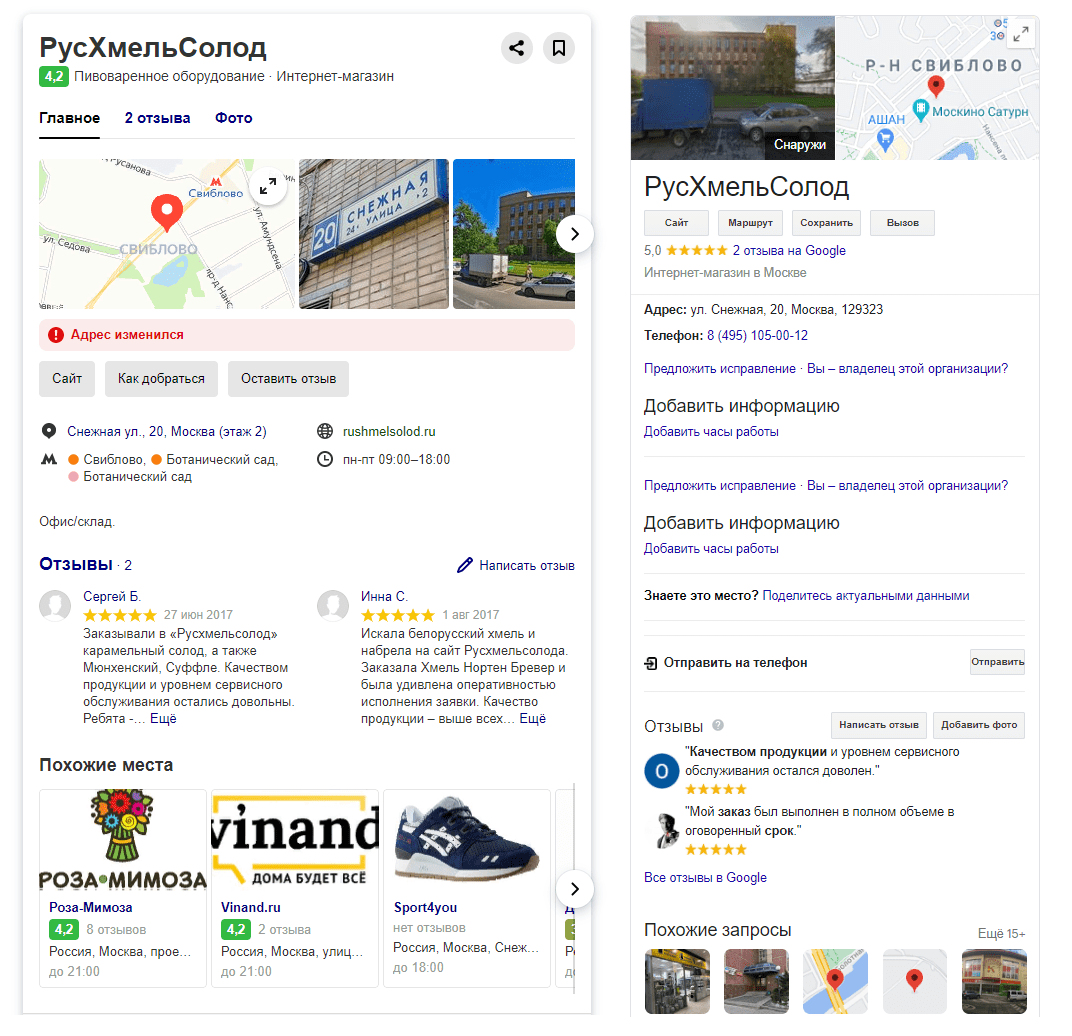Click the send-to-phone icon
Viewport: 1072px width, 1036px height.
click(x=651, y=663)
